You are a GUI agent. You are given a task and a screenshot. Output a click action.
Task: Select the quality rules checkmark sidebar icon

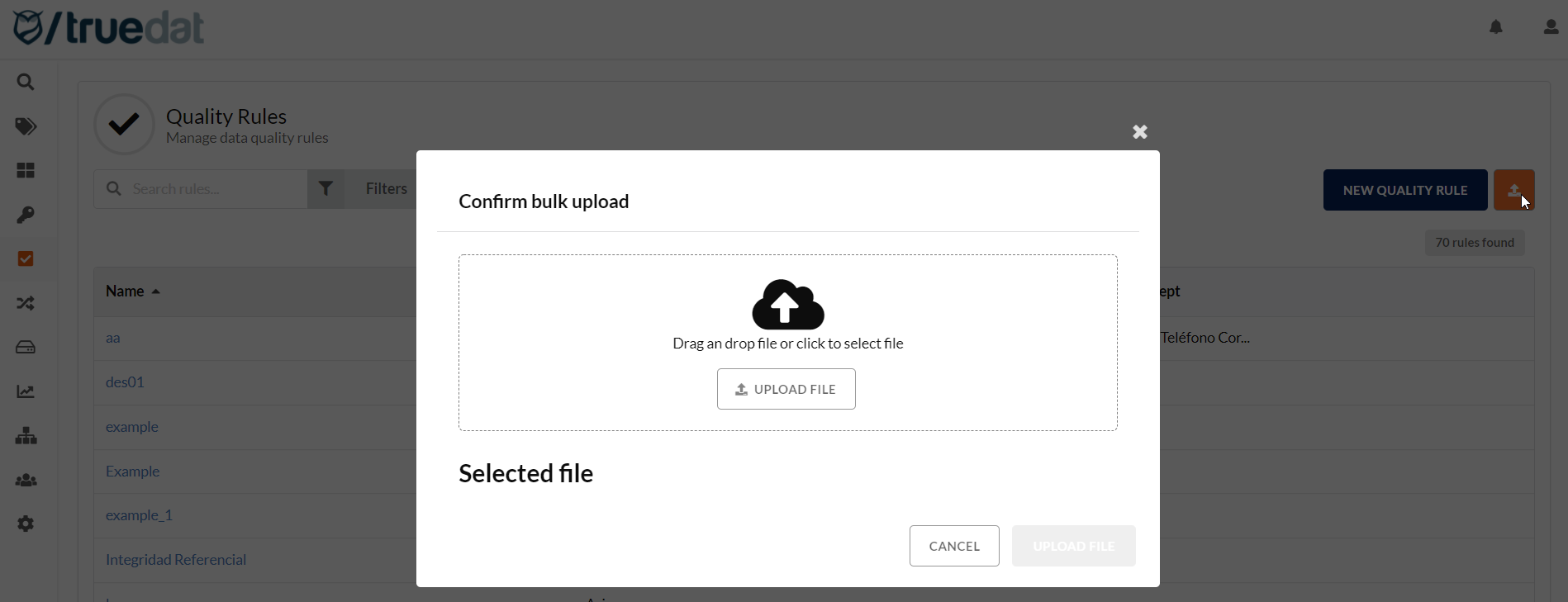[26, 259]
